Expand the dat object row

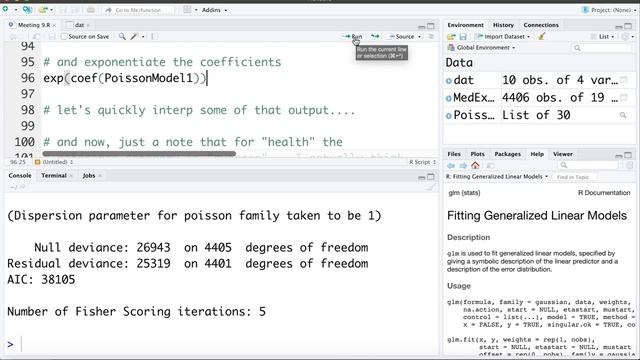tap(449, 80)
